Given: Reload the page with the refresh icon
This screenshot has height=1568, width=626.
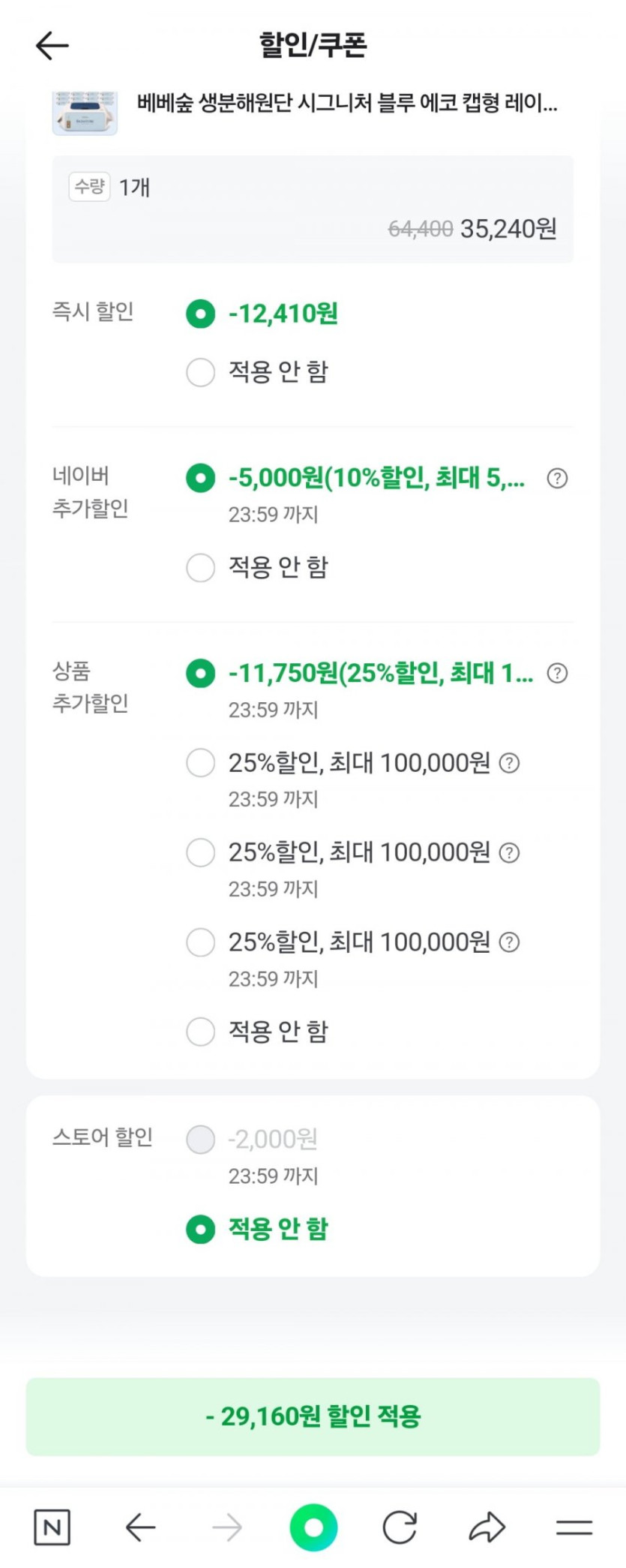Looking at the screenshot, I should pos(400,1527).
